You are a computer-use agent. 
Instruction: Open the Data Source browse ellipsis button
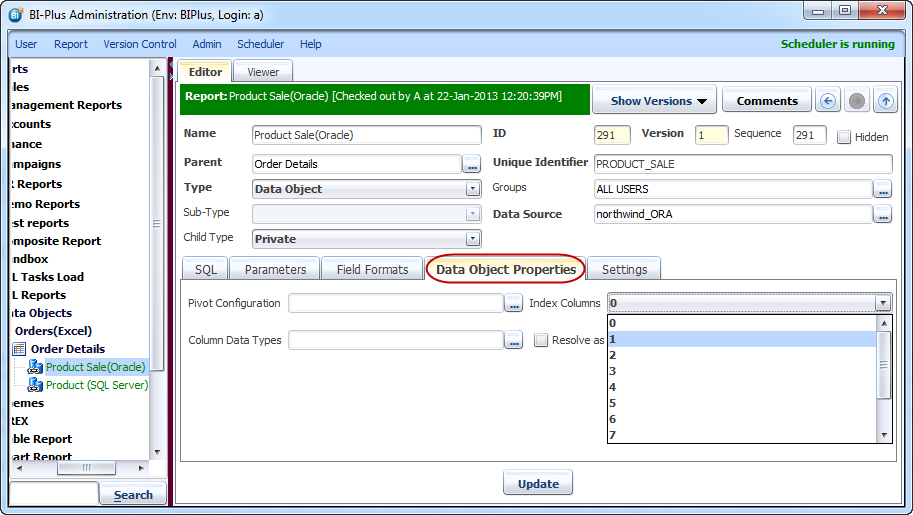[x=882, y=214]
